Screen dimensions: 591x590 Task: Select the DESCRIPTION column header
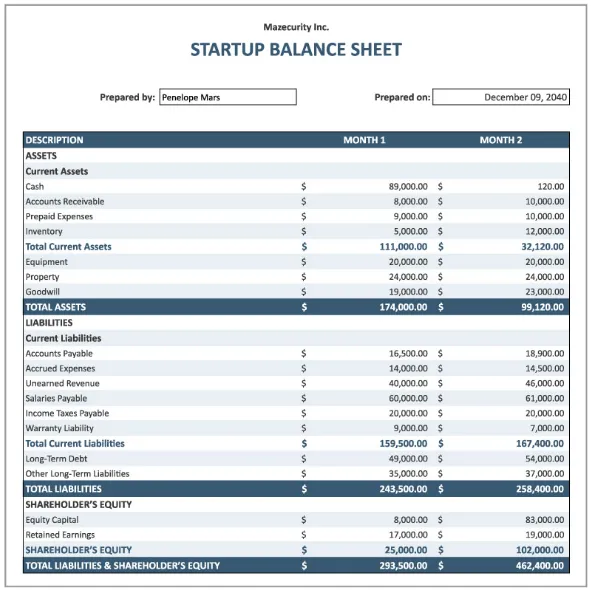pos(54,140)
